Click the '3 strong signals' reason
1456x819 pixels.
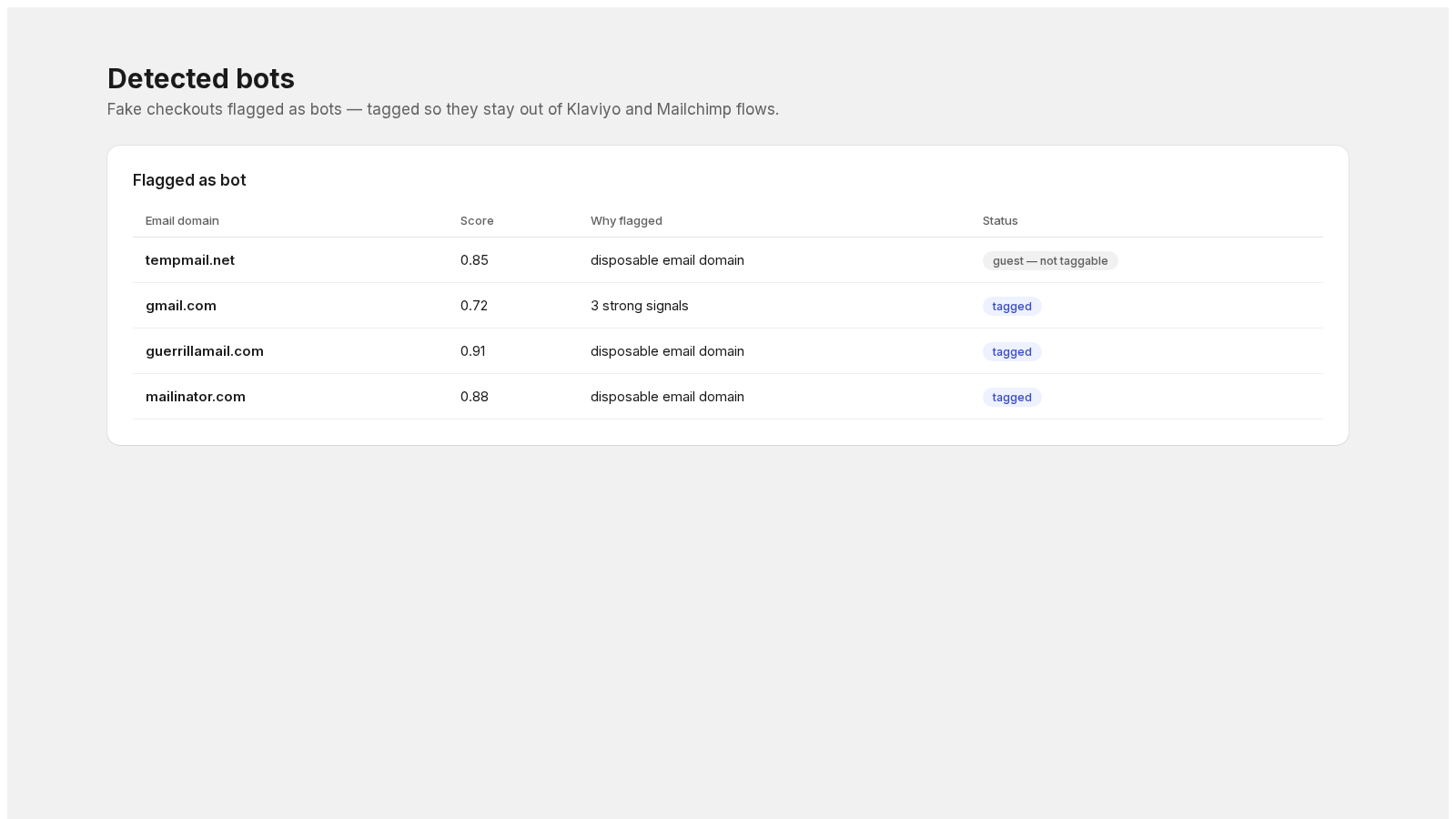pos(640,306)
